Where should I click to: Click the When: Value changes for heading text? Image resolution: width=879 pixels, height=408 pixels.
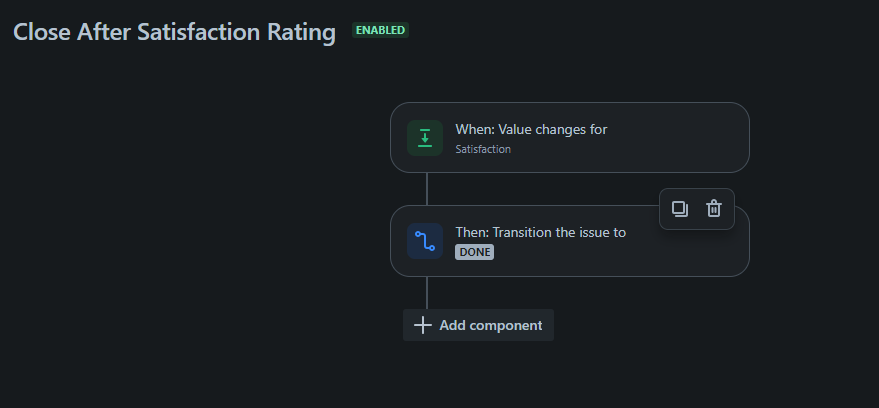coord(531,129)
